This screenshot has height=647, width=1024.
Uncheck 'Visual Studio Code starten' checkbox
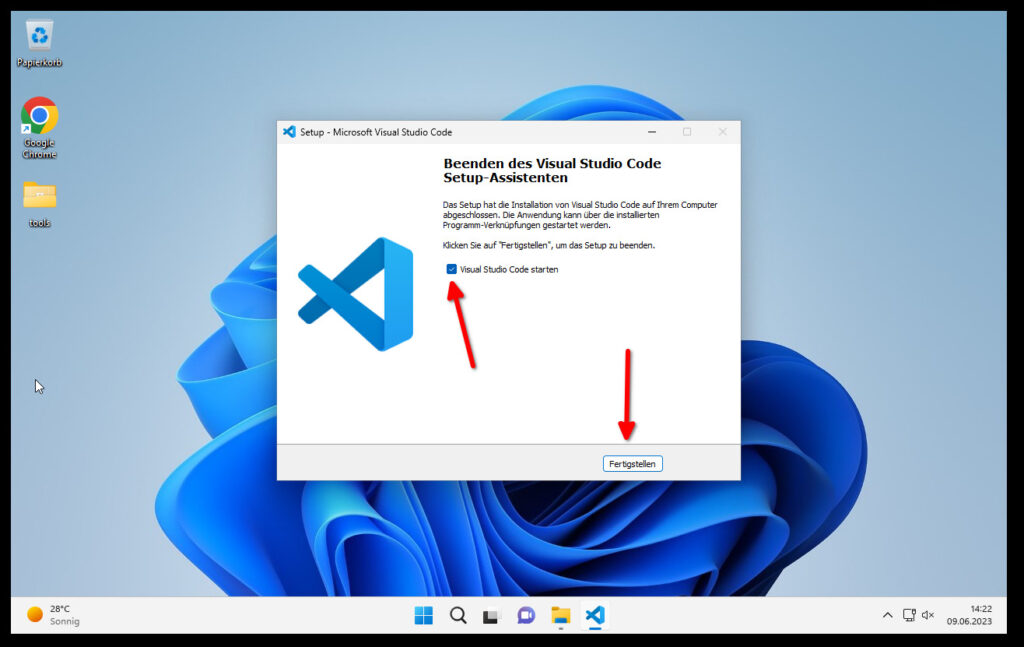[451, 269]
